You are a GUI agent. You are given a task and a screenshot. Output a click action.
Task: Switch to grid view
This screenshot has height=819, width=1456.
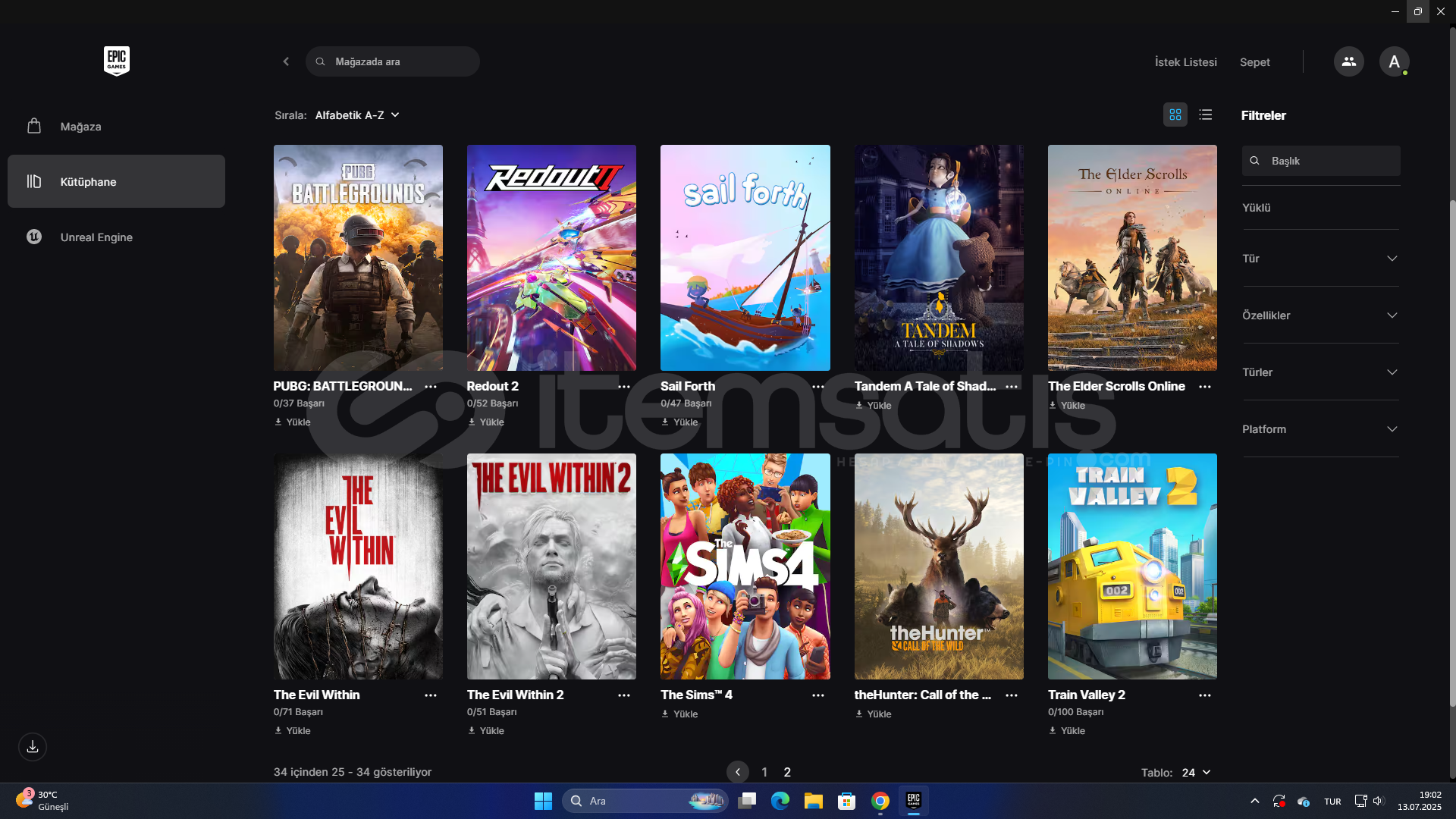point(1175,115)
